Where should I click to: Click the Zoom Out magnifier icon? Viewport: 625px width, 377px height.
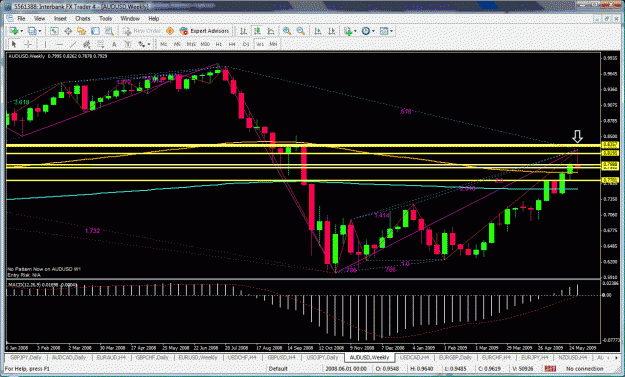[x=301, y=31]
